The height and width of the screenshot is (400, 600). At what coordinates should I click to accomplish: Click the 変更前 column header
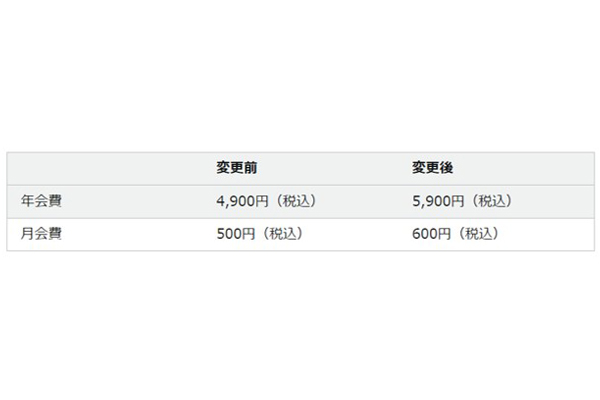pos(237,168)
